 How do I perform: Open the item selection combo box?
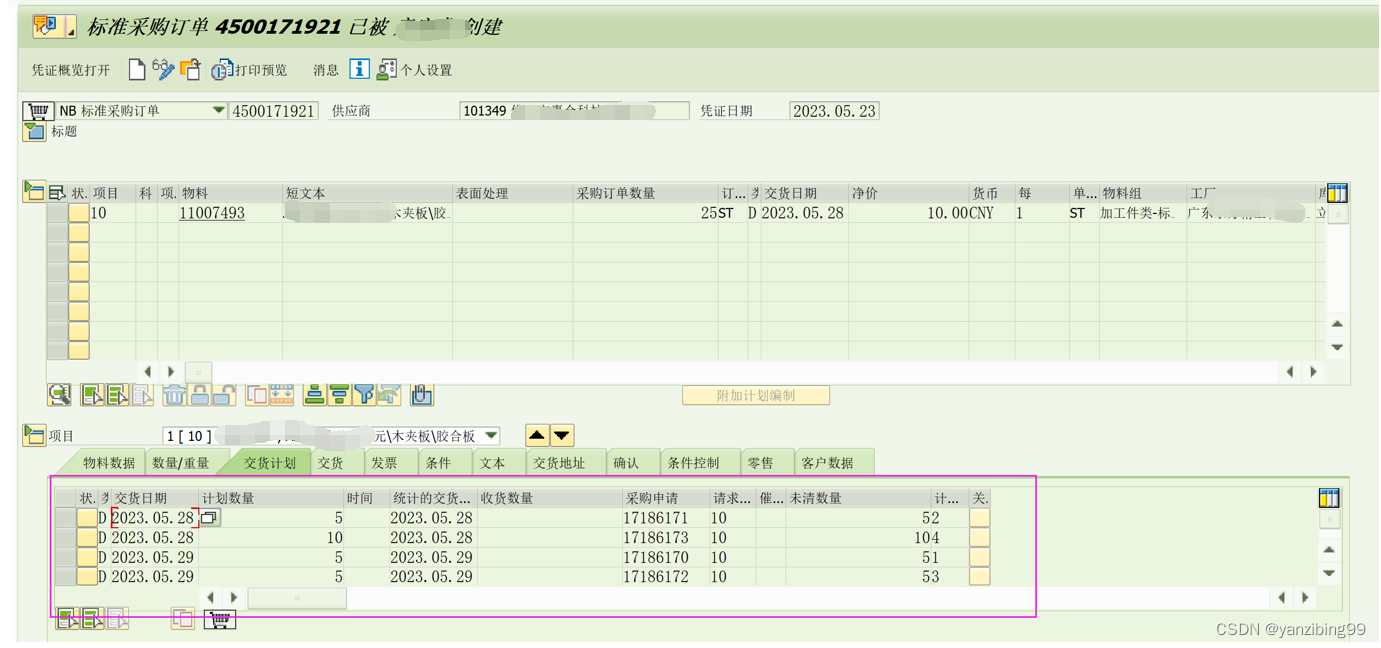tap(489, 435)
